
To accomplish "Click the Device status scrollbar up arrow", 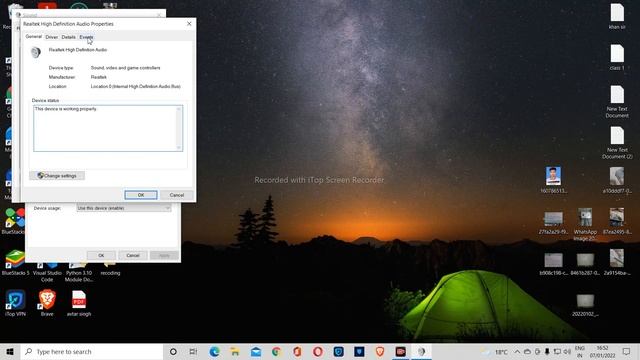I will pos(179,109).
